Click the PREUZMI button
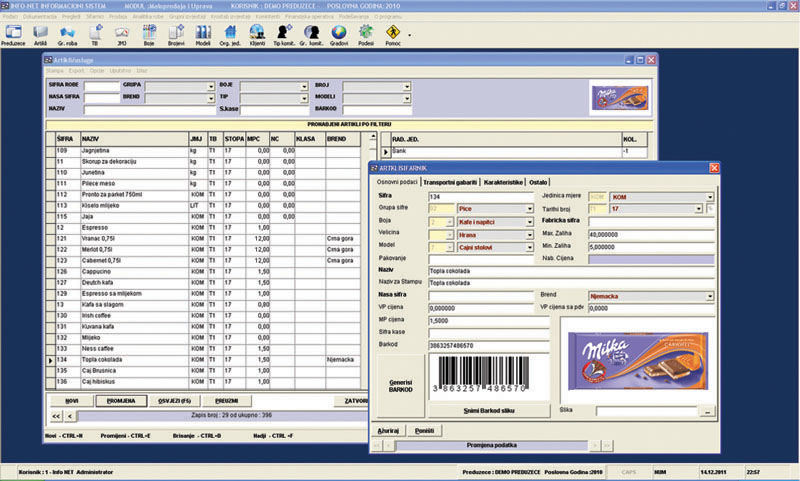Screen dimensions: 800x481 227,401
